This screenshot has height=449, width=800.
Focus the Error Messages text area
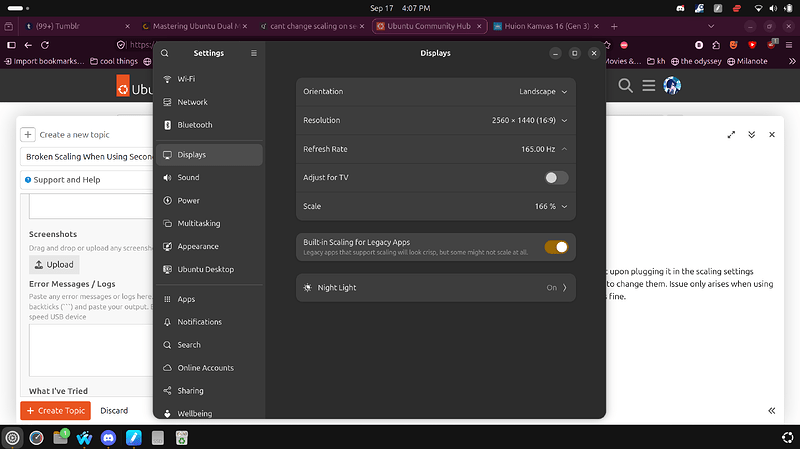[91, 351]
